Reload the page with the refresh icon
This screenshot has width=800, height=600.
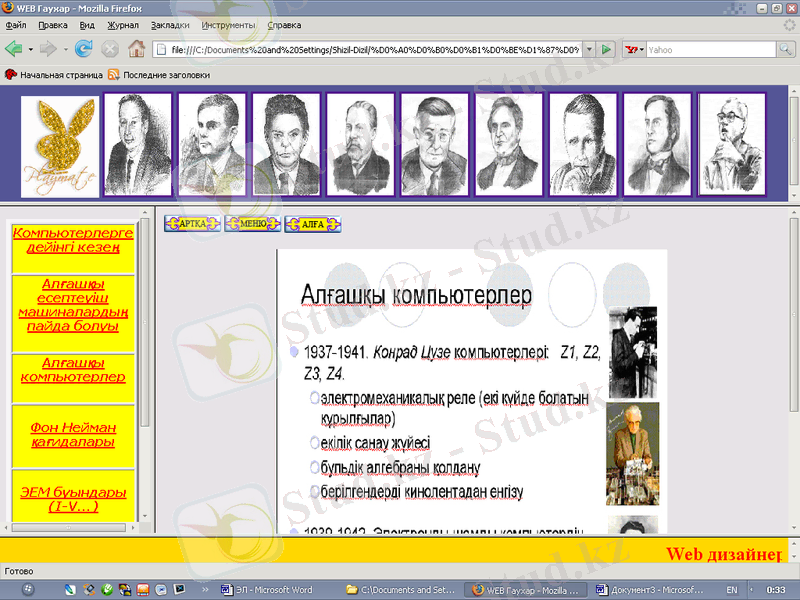[x=84, y=48]
